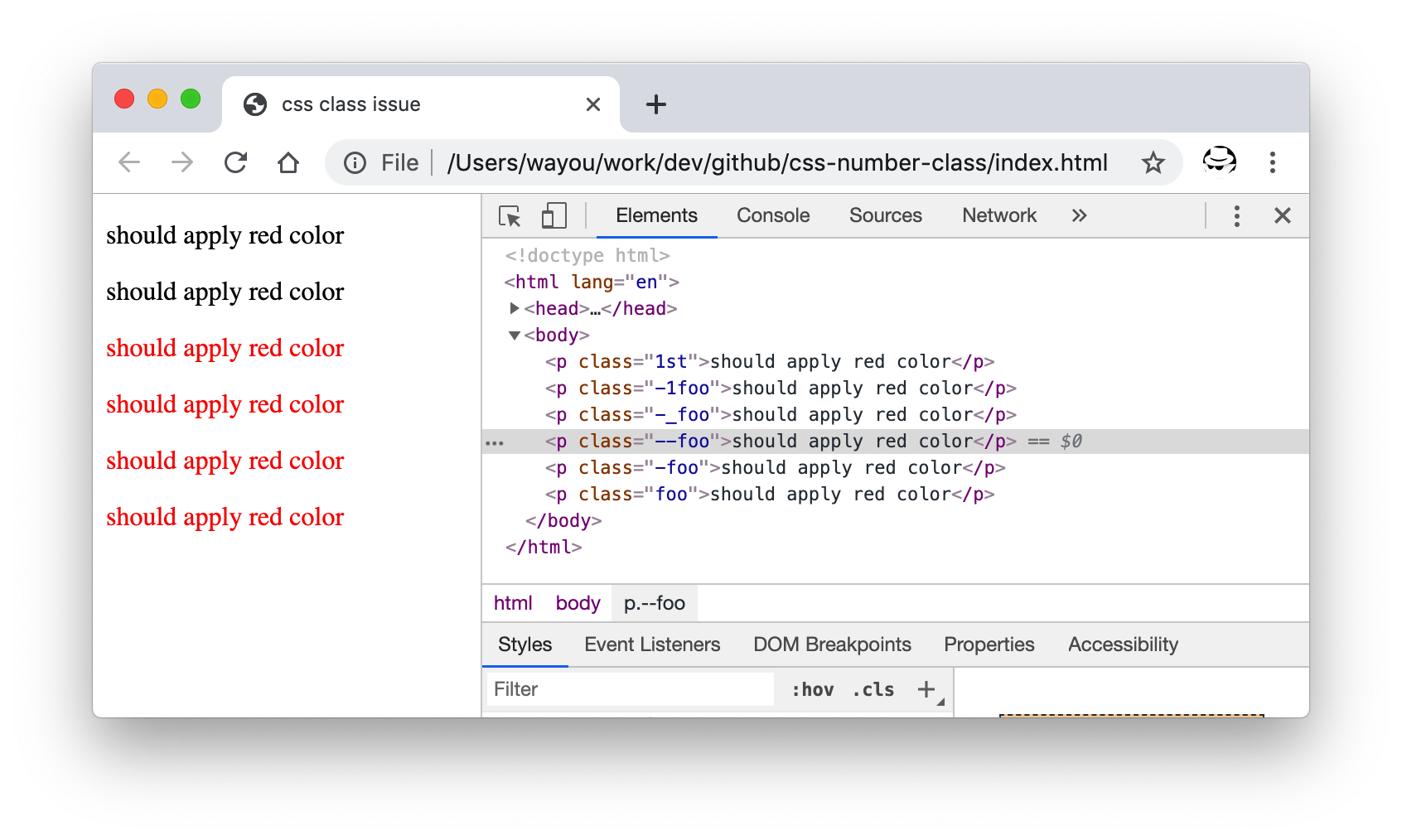1402x840 pixels.
Task: Open the Network panel
Action: [x=999, y=215]
